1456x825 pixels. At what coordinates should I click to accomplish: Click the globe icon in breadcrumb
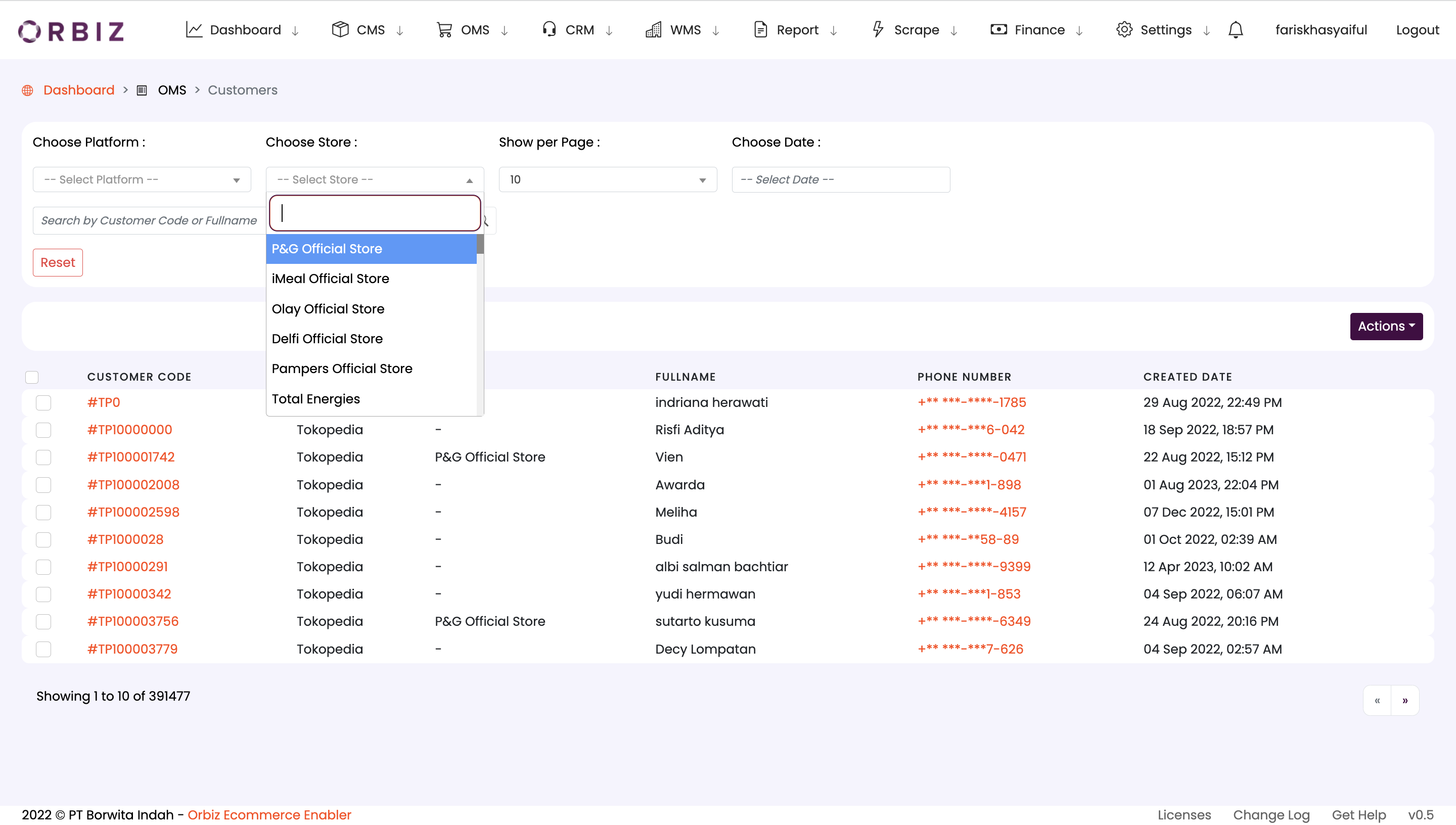pos(27,90)
